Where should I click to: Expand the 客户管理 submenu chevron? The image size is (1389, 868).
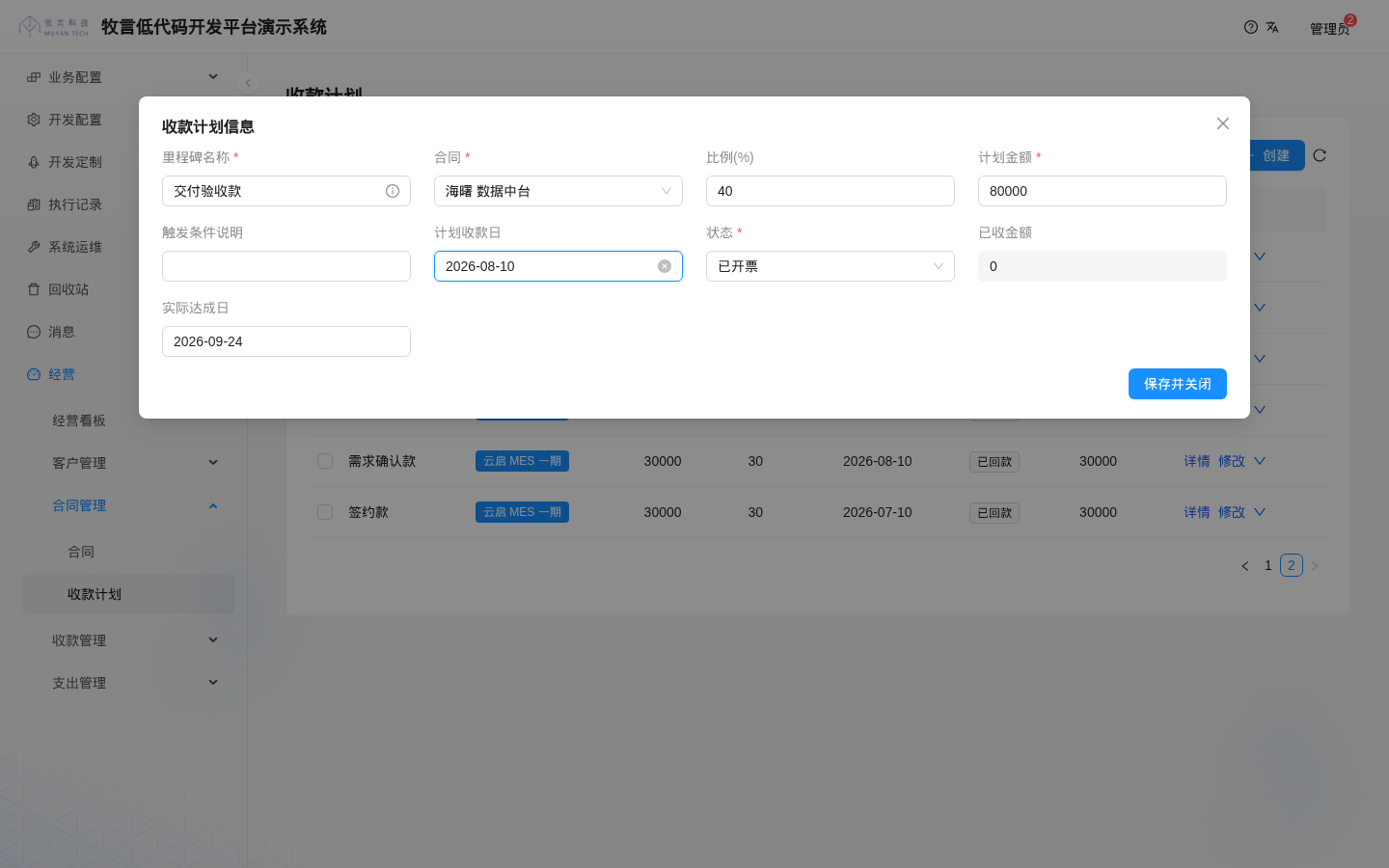click(213, 463)
